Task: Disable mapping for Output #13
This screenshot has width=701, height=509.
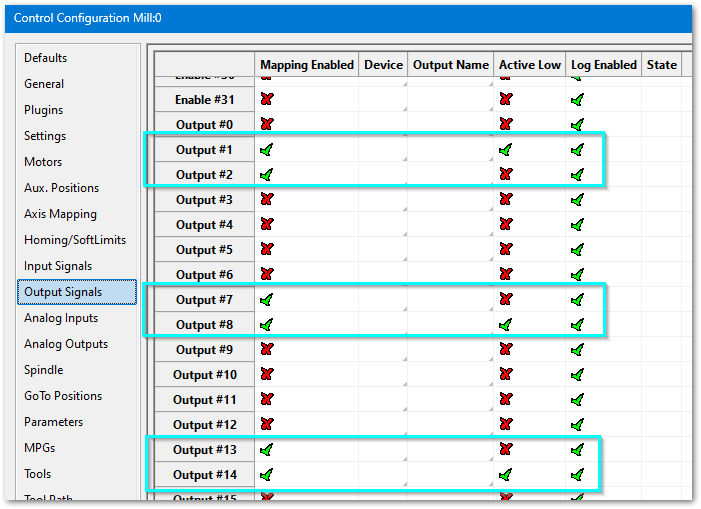Action: coord(267,450)
